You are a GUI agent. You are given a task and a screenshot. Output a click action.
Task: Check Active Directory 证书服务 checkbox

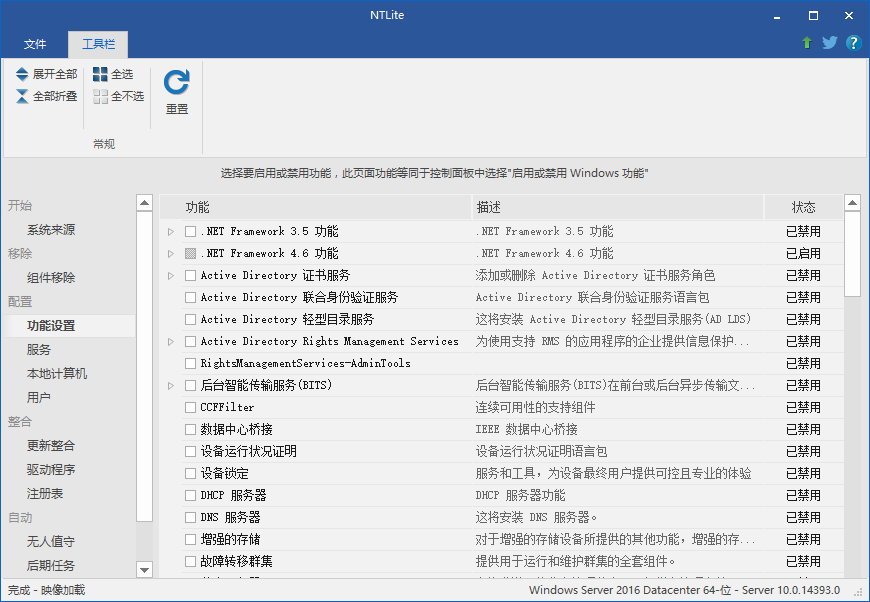190,275
